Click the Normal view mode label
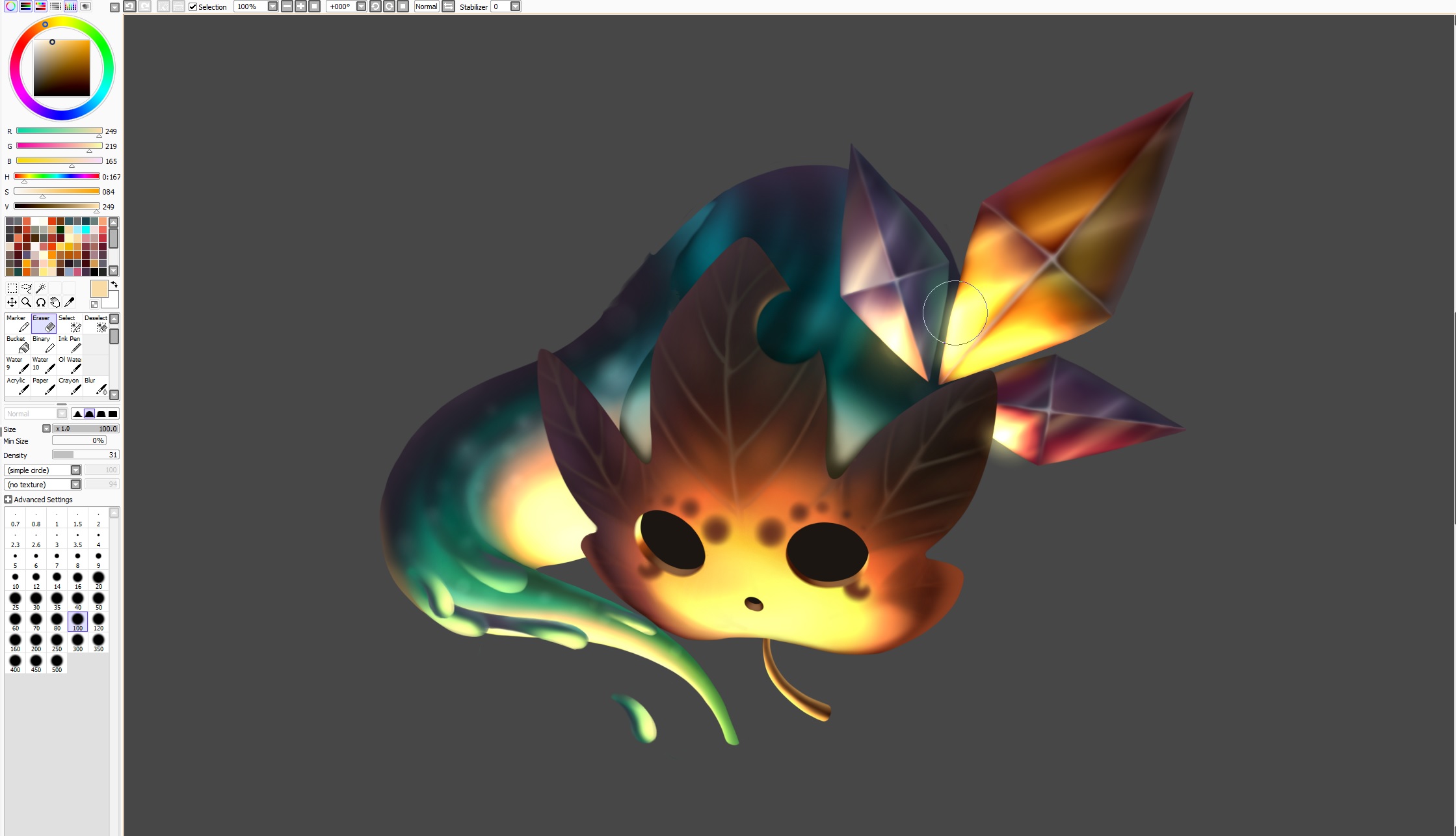 pos(427,7)
